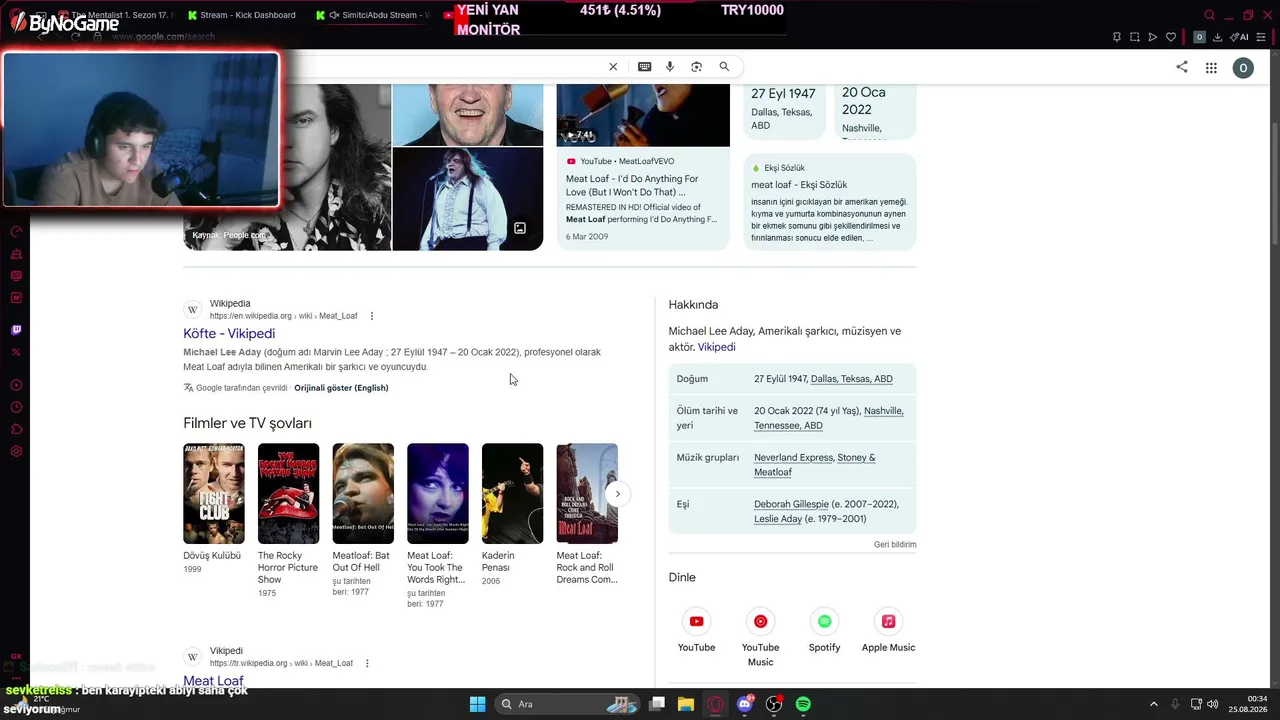1280x720 pixels.
Task: Open OBS Studio from the taskbar
Action: 774,704
